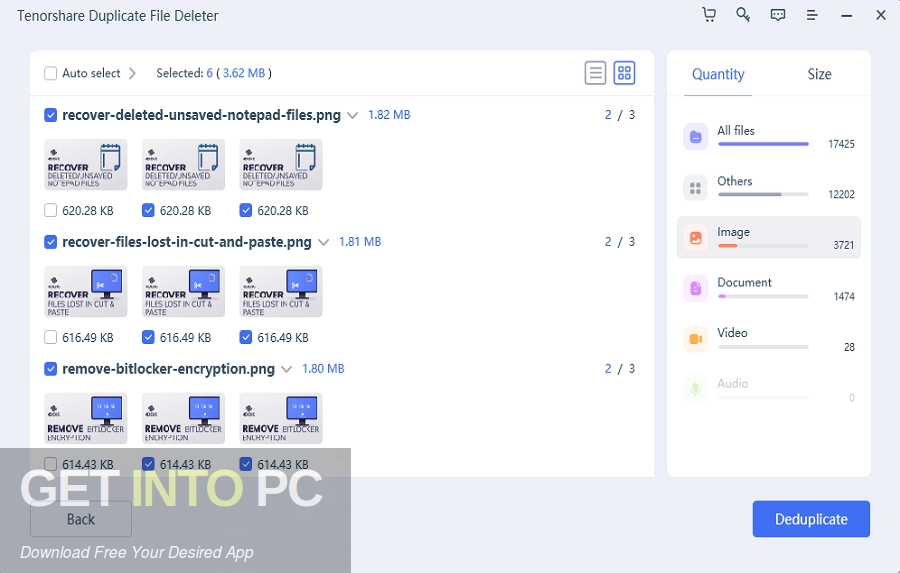Enable the Auto select checkbox
900x573 pixels.
coord(51,73)
